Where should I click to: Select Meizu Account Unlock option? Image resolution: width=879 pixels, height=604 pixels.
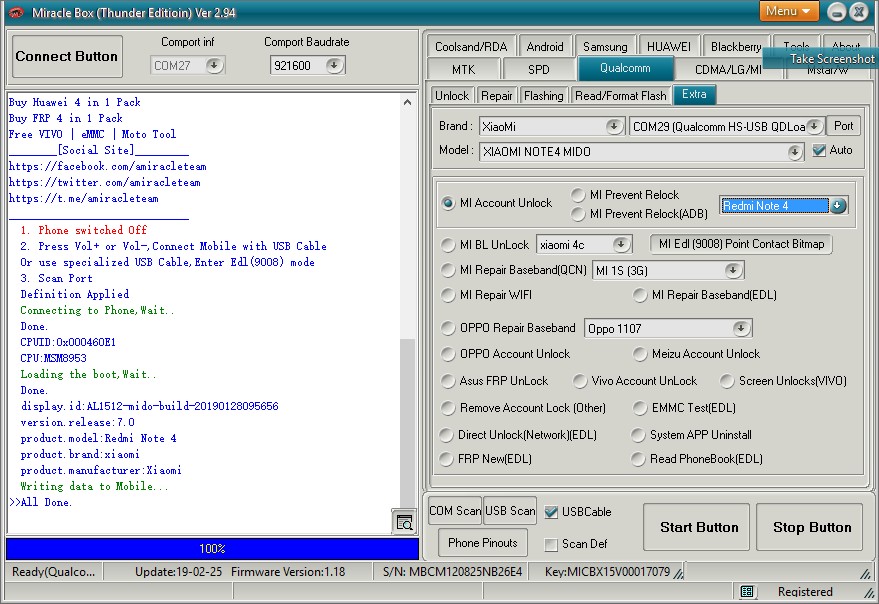coord(640,354)
